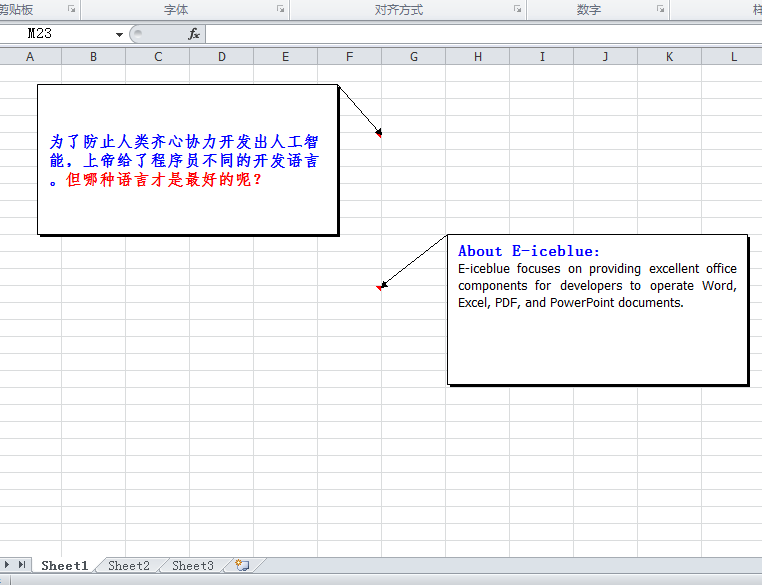The image size is (762, 585).
Task: Click the 数字 ribbon group label
Action: 589,10
